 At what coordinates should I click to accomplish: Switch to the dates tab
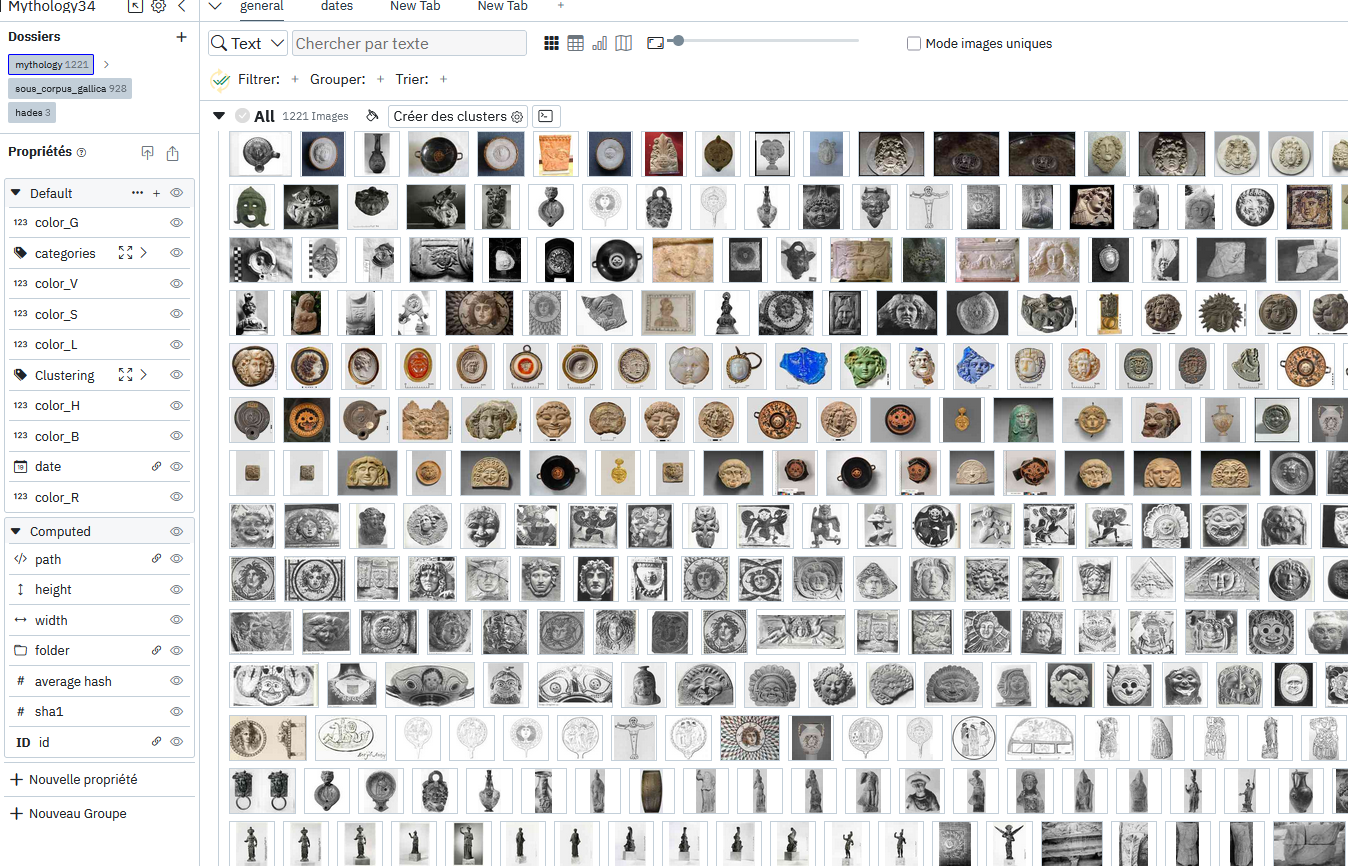pos(337,6)
